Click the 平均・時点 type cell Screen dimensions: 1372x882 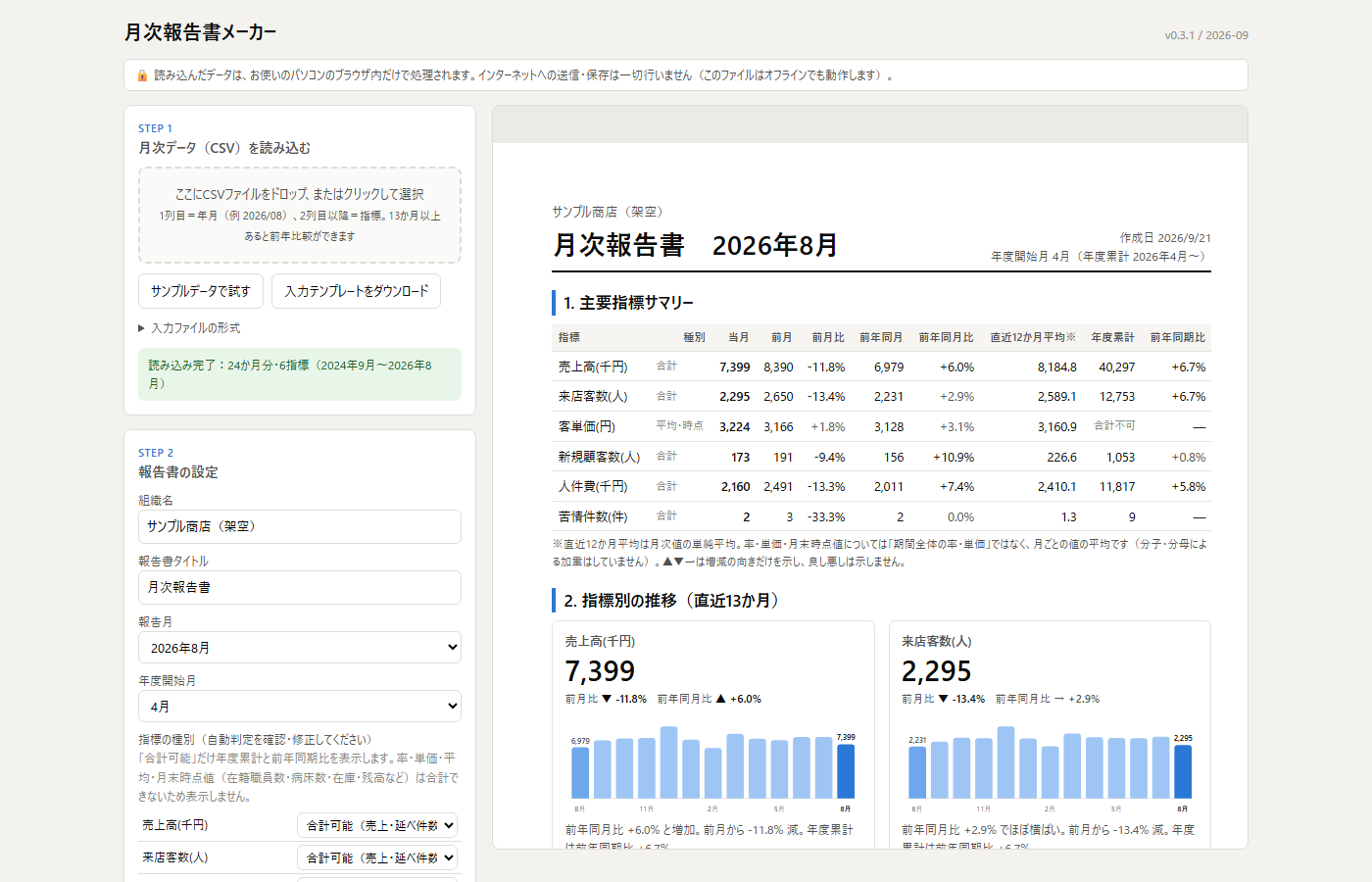click(679, 425)
